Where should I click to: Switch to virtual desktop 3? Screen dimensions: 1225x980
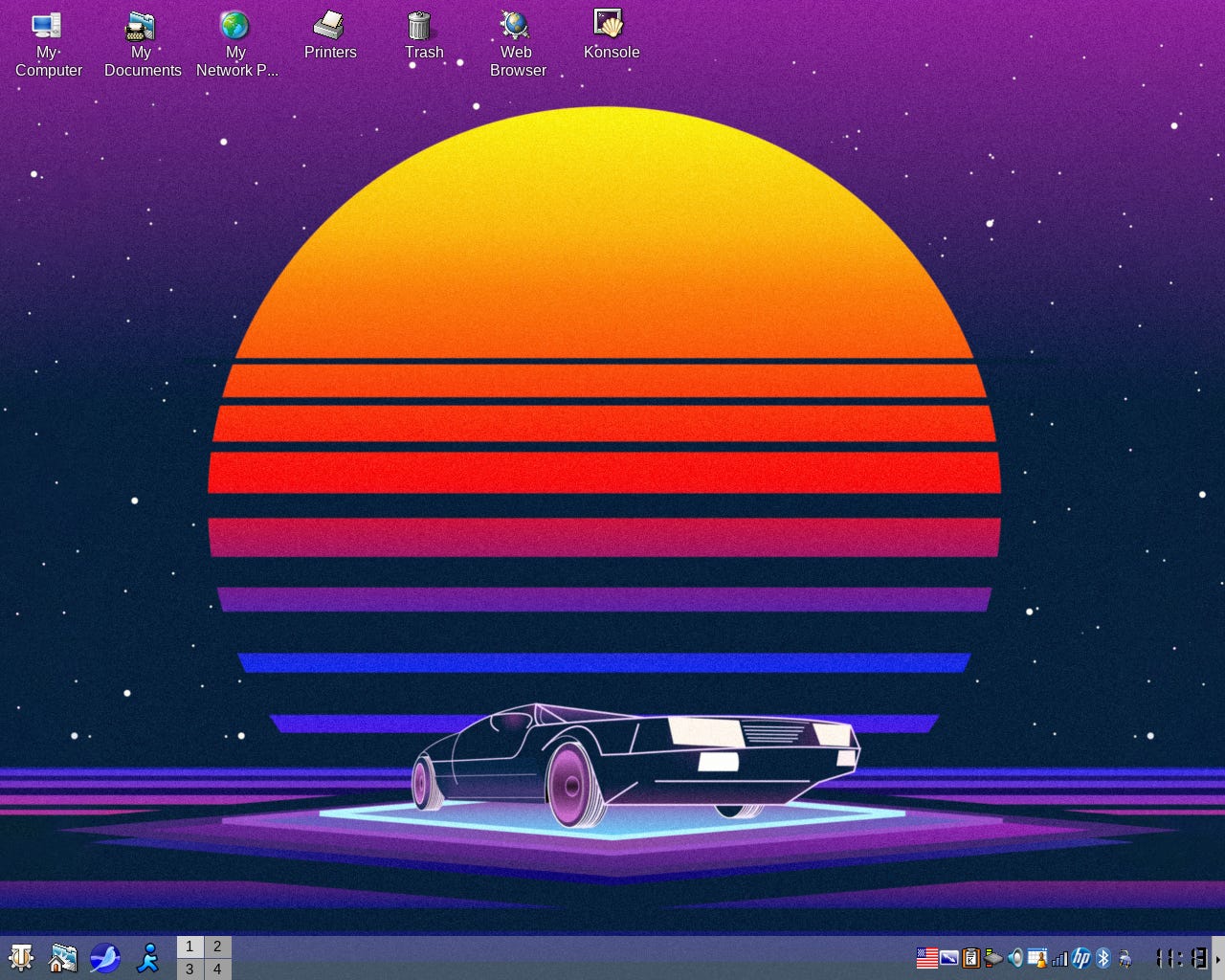coord(189,969)
